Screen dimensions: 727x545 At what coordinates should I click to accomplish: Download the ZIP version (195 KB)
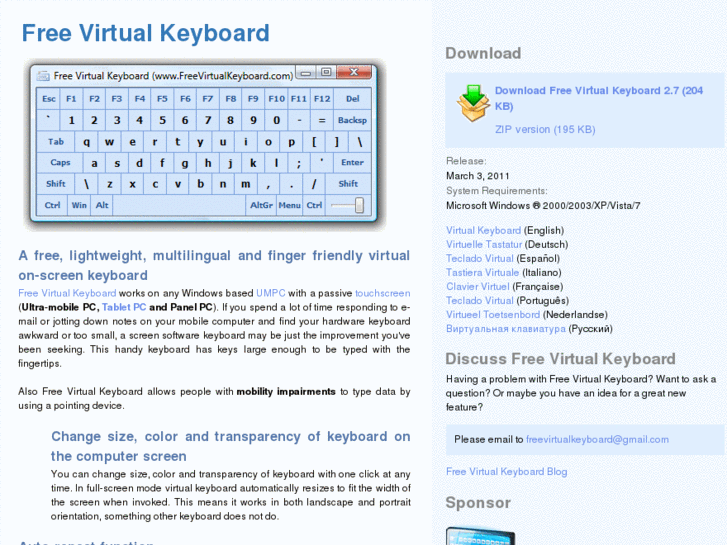point(545,129)
